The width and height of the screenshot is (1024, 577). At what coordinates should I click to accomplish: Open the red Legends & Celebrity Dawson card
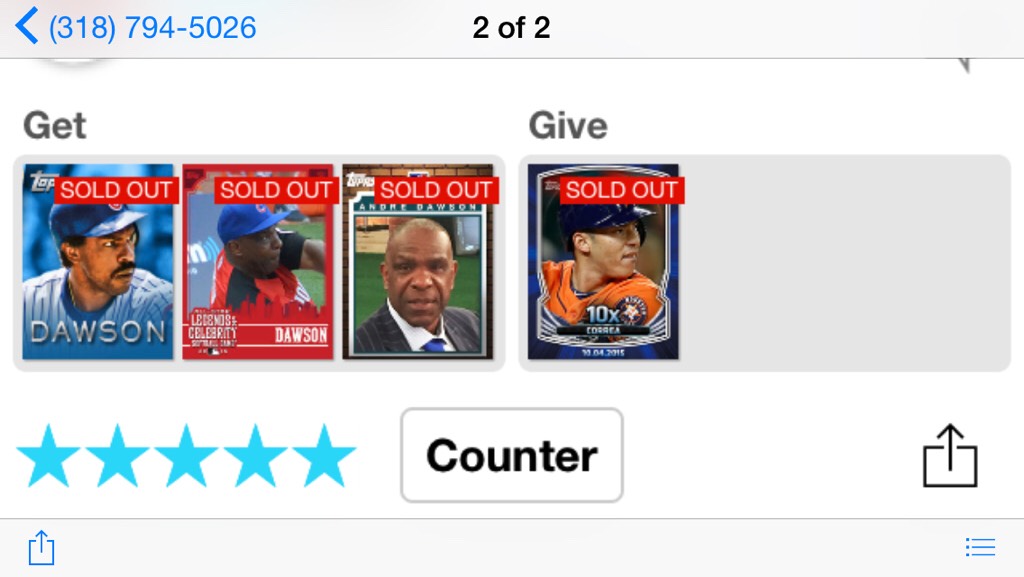[x=258, y=262]
